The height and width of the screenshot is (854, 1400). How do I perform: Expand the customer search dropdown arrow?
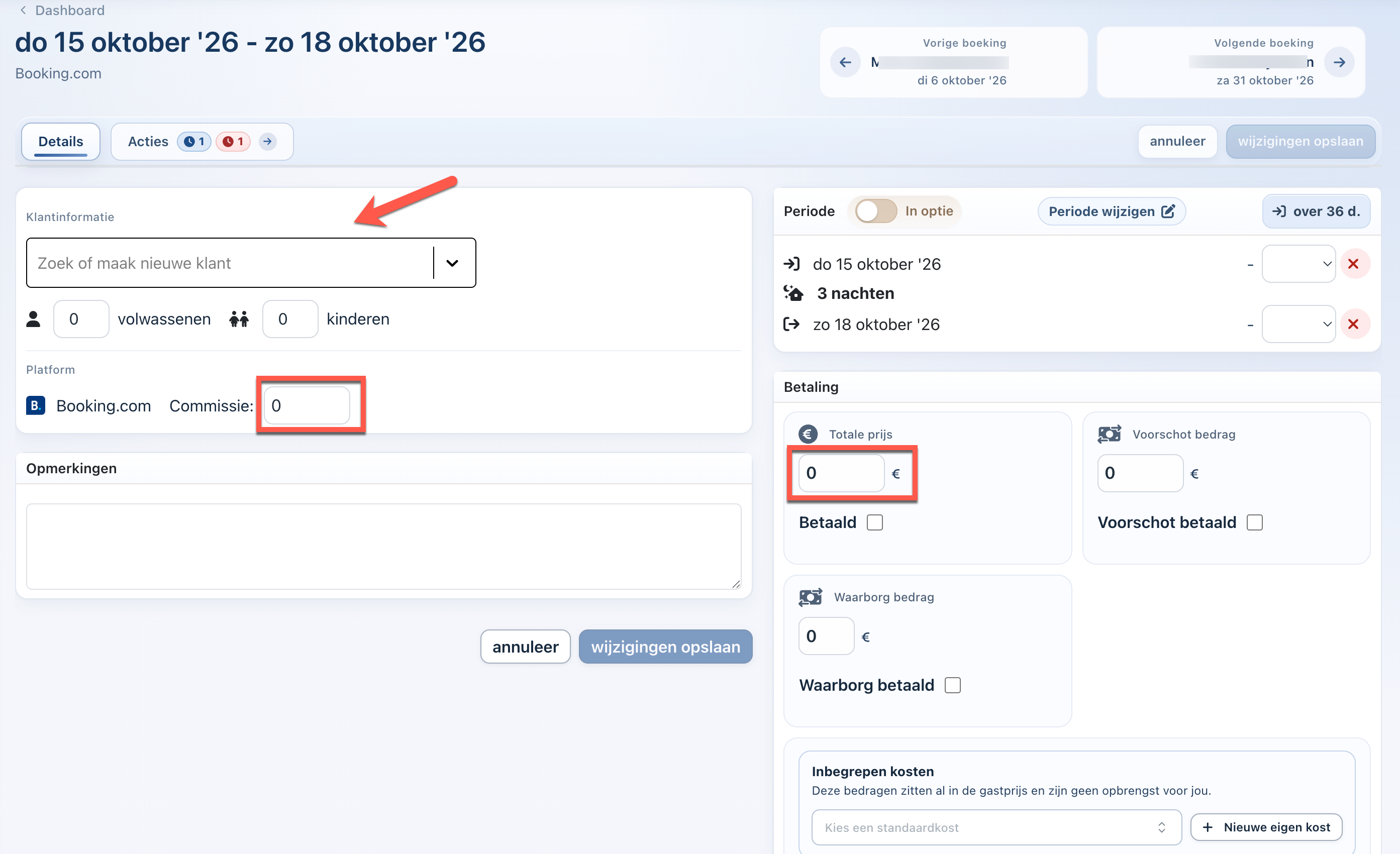[x=452, y=263]
